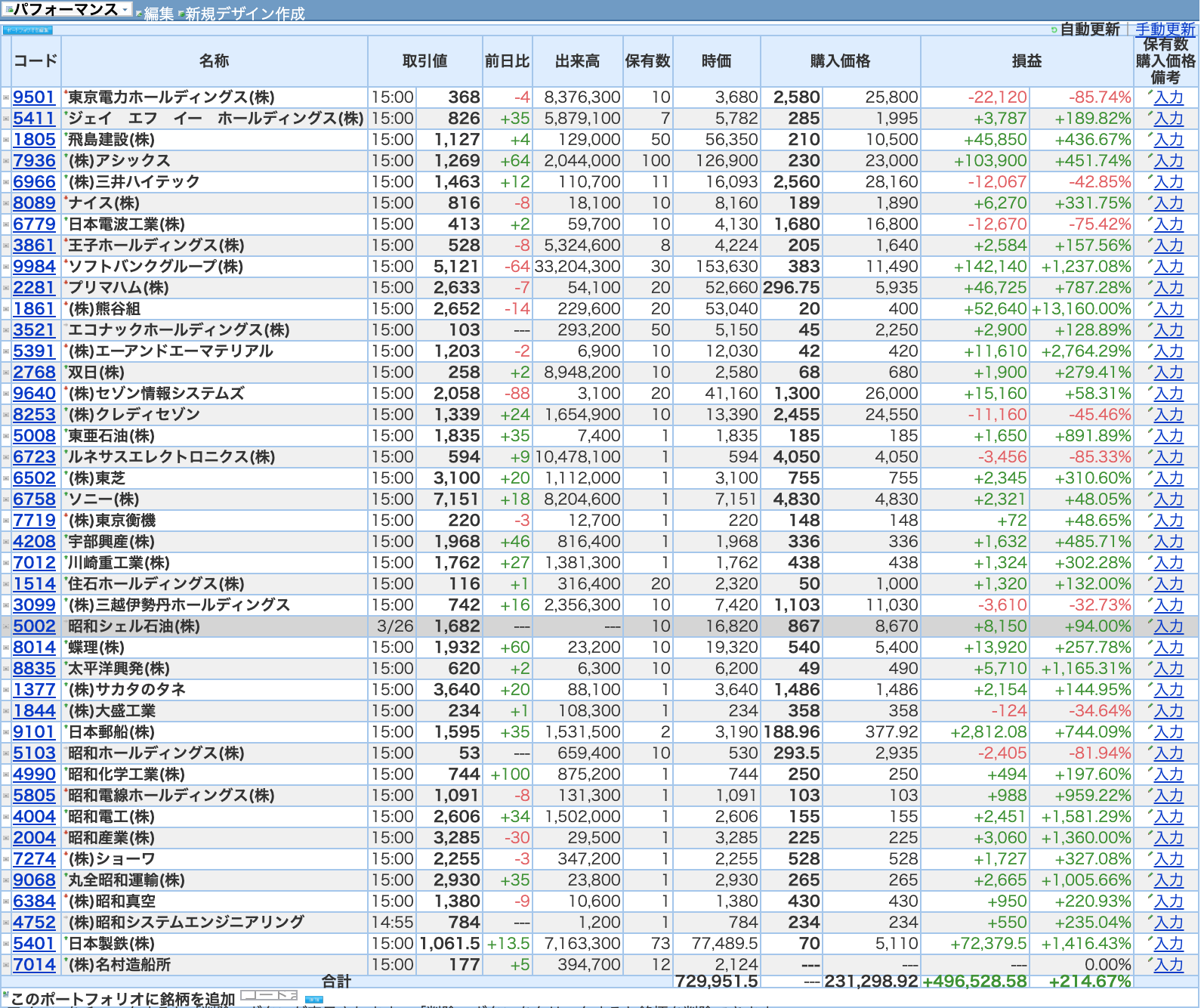The width and height of the screenshot is (1204, 1008).
Task: Open stock code link 4004
Action: 34,817
